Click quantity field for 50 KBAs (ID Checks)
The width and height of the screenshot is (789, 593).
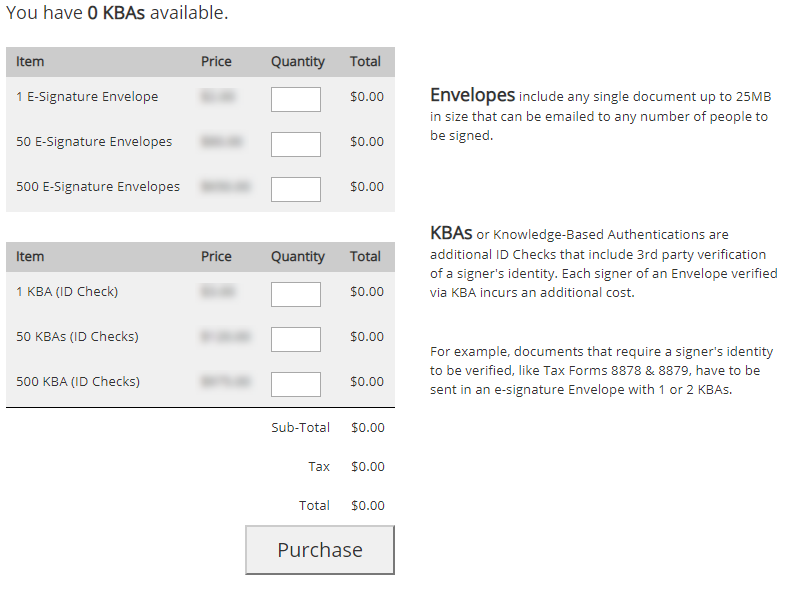tap(296, 339)
